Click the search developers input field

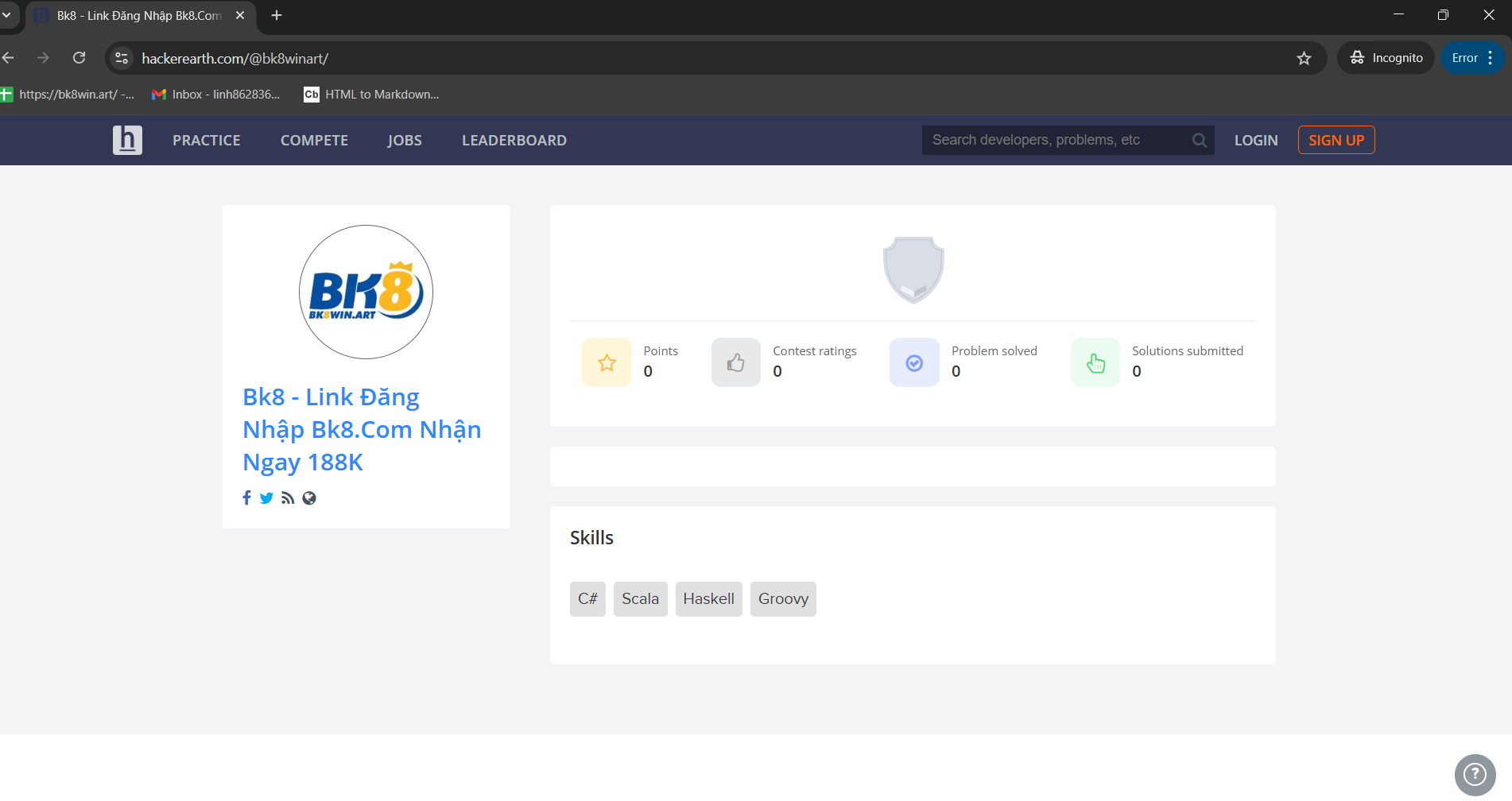click(1053, 141)
